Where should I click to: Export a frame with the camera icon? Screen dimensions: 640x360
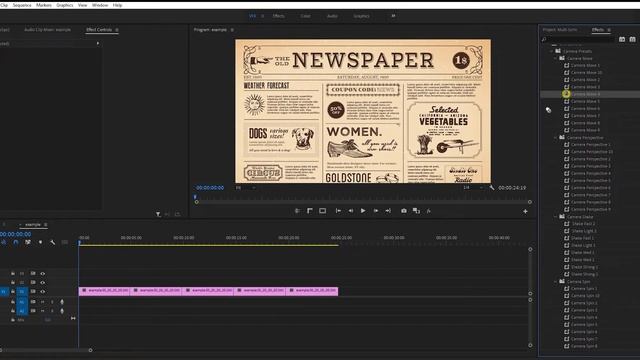[404, 211]
